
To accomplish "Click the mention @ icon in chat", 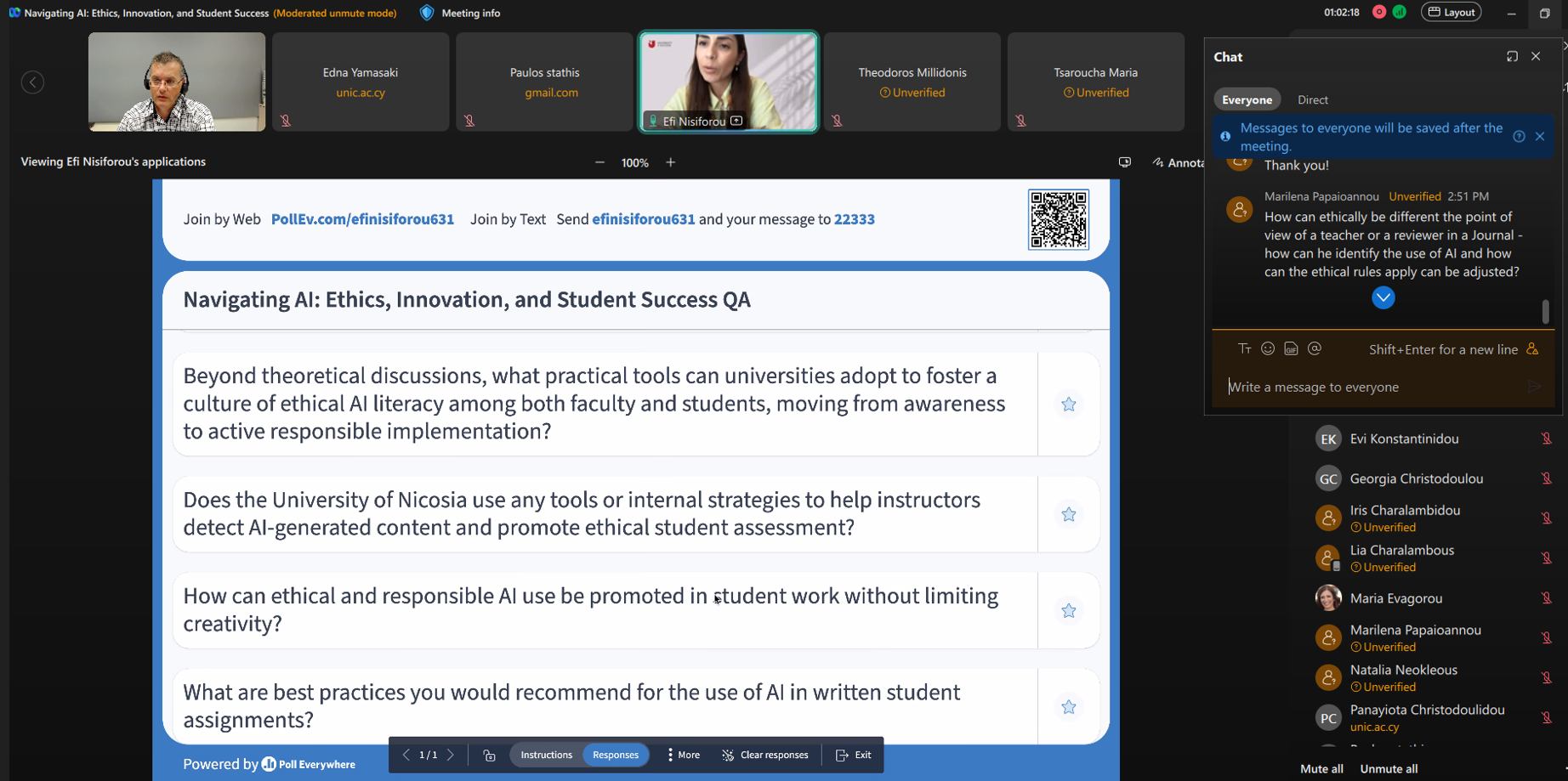I will (1315, 348).
